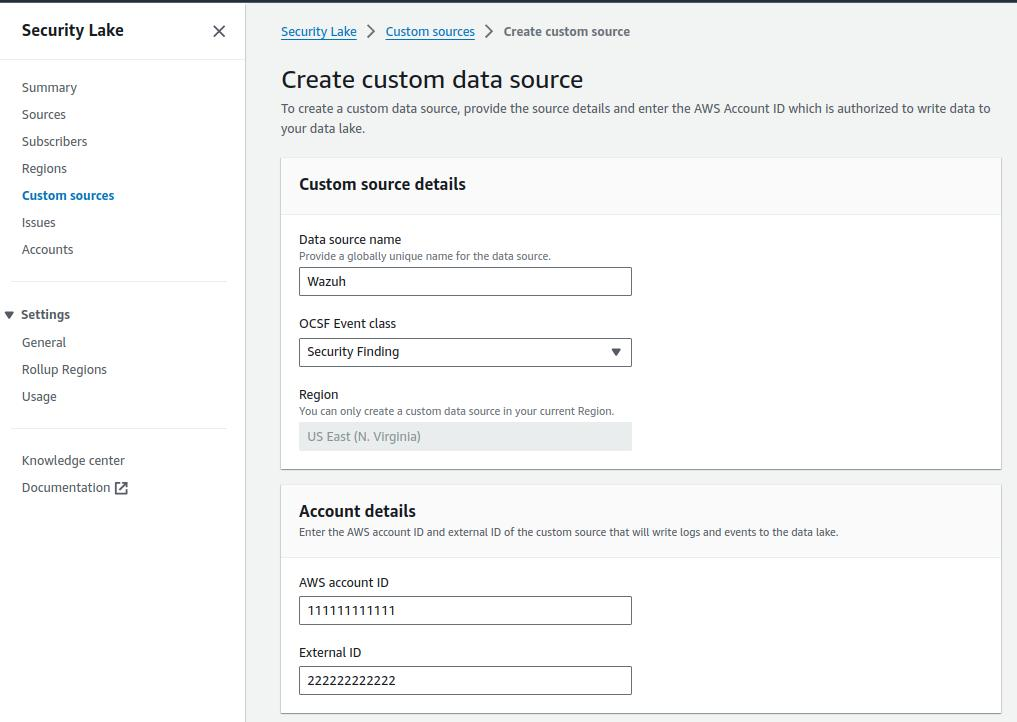Open the Issues page
The height and width of the screenshot is (722, 1017).
click(39, 223)
